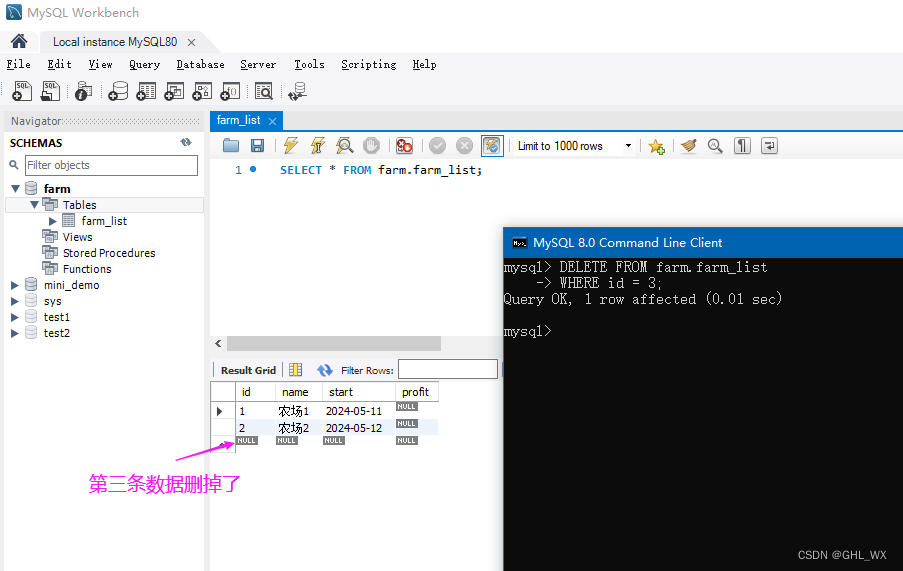Refresh schemas list icon
The width and height of the screenshot is (903, 571).
tap(186, 142)
